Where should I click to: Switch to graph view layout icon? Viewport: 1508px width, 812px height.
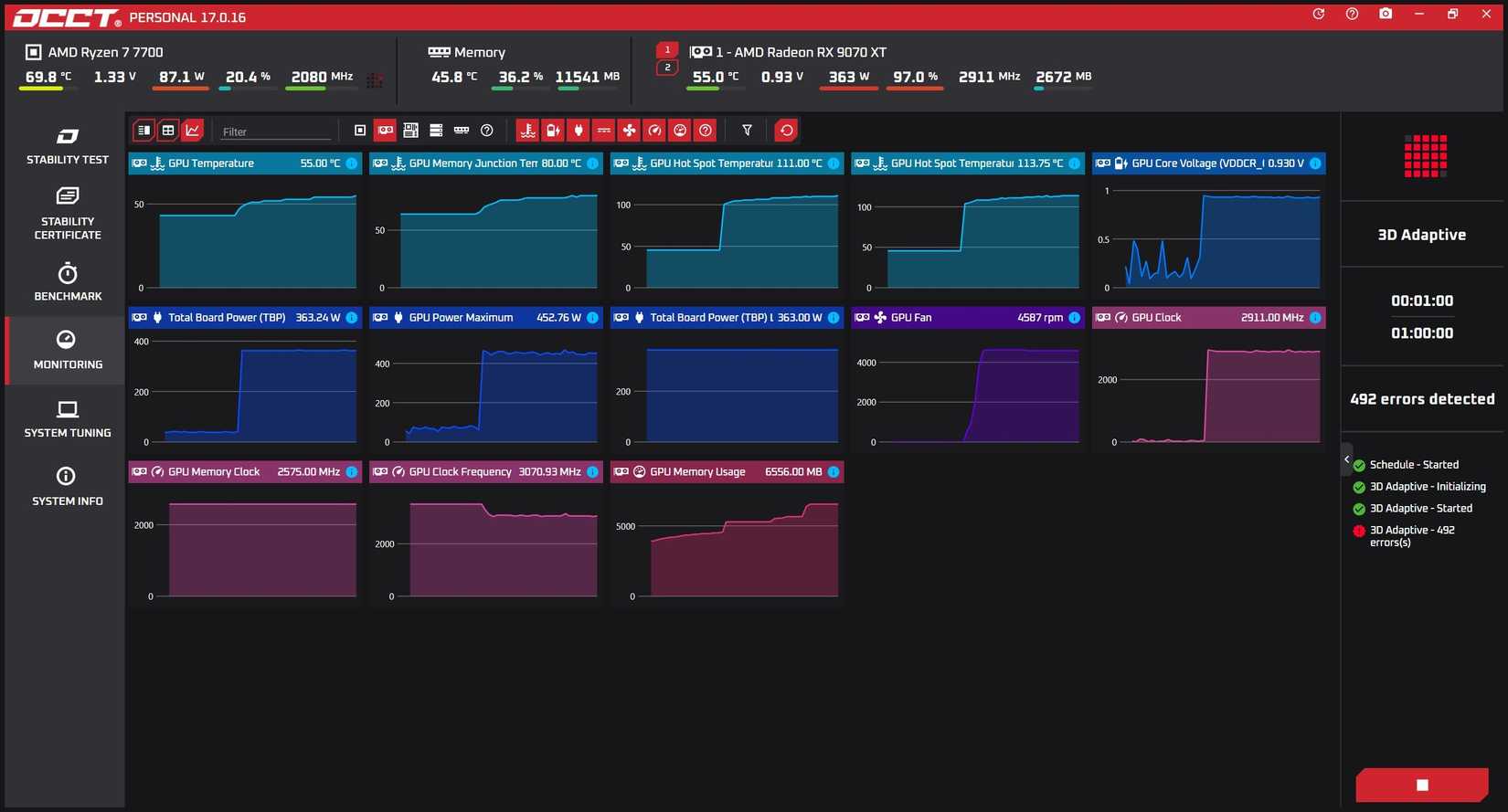click(x=193, y=131)
